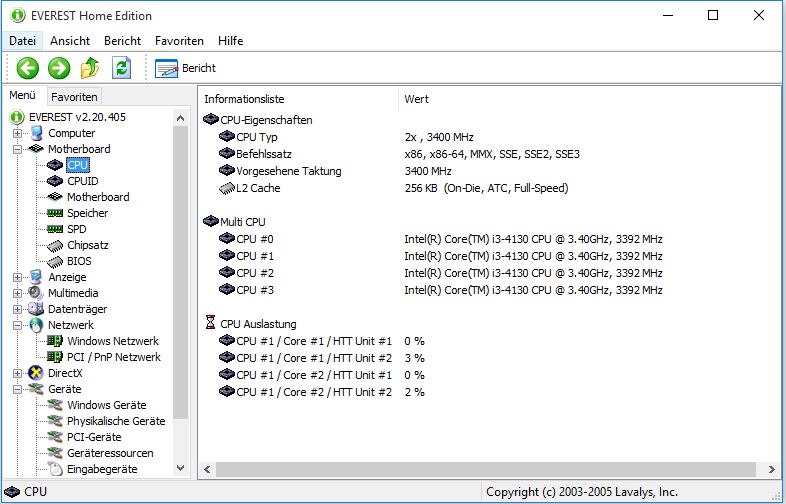Open the Bericht report toolbar button

(x=186, y=68)
